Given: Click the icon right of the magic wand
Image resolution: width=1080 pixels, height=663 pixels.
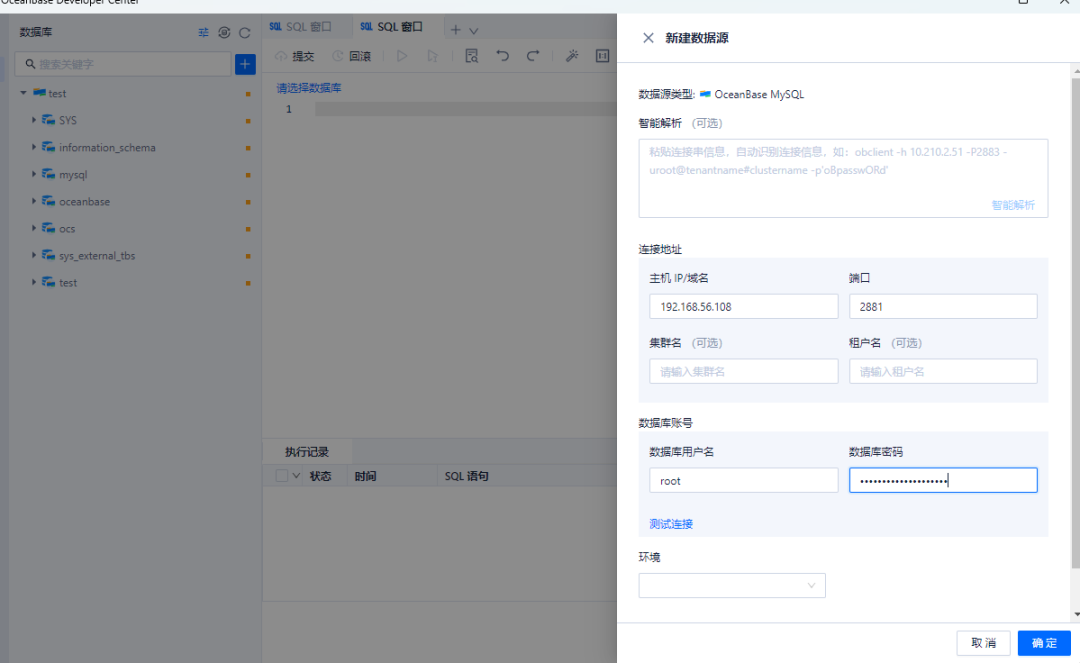Looking at the screenshot, I should [602, 56].
